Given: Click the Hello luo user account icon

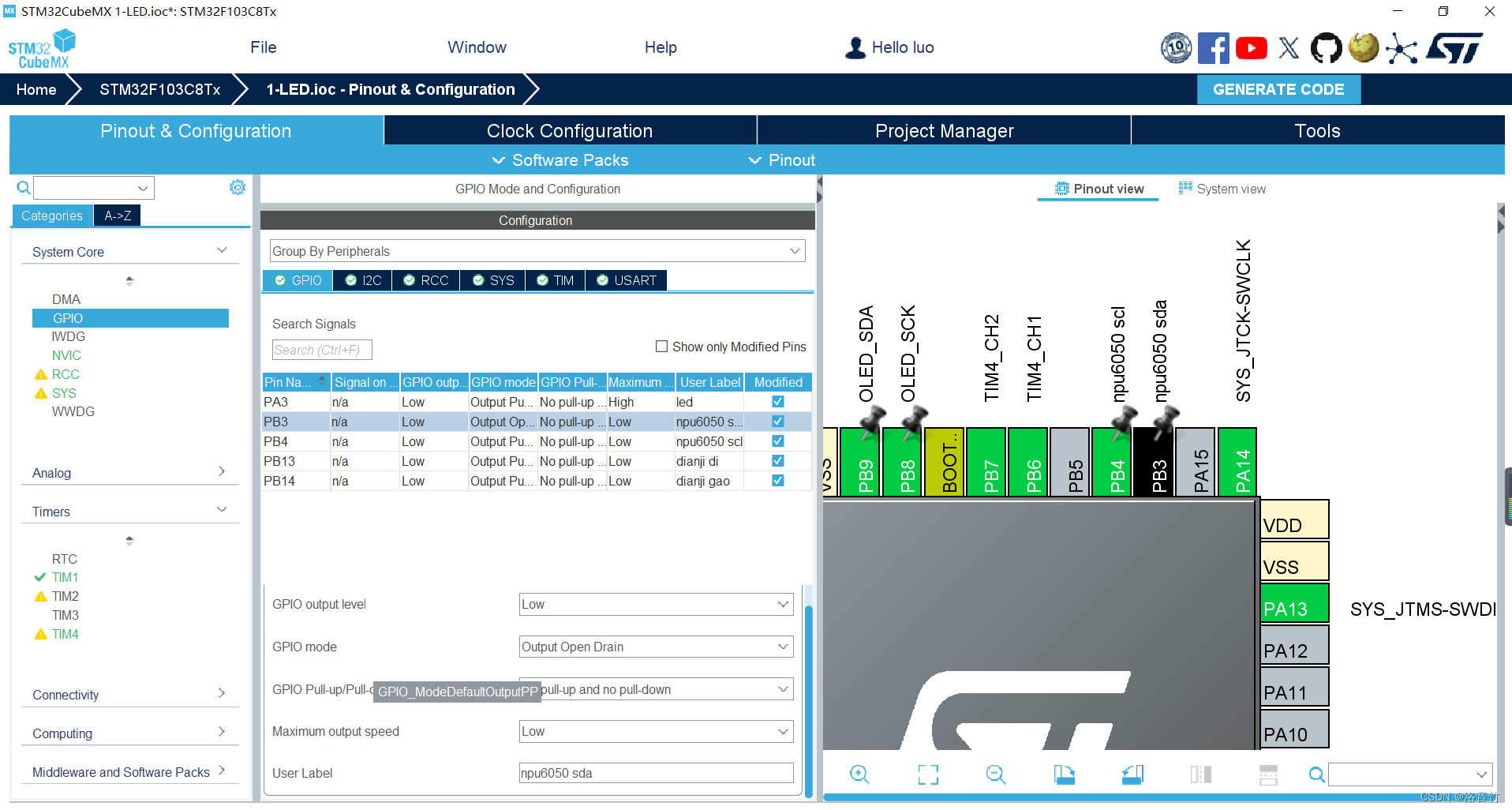Looking at the screenshot, I should pos(855,48).
